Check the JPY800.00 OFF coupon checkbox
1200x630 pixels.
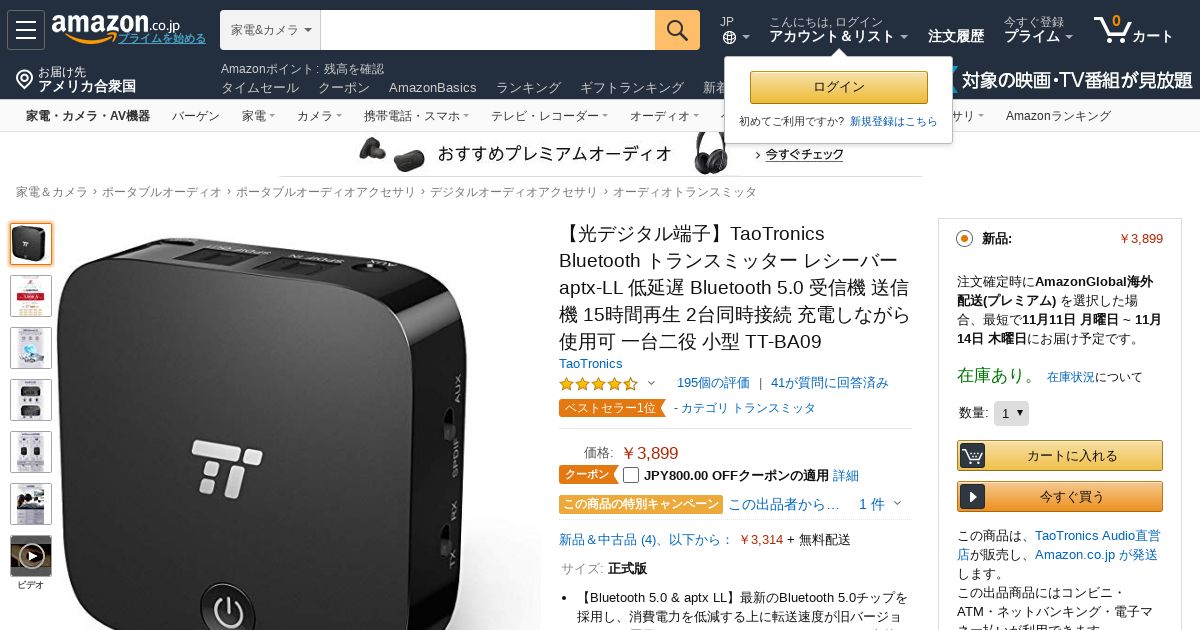(x=631, y=475)
